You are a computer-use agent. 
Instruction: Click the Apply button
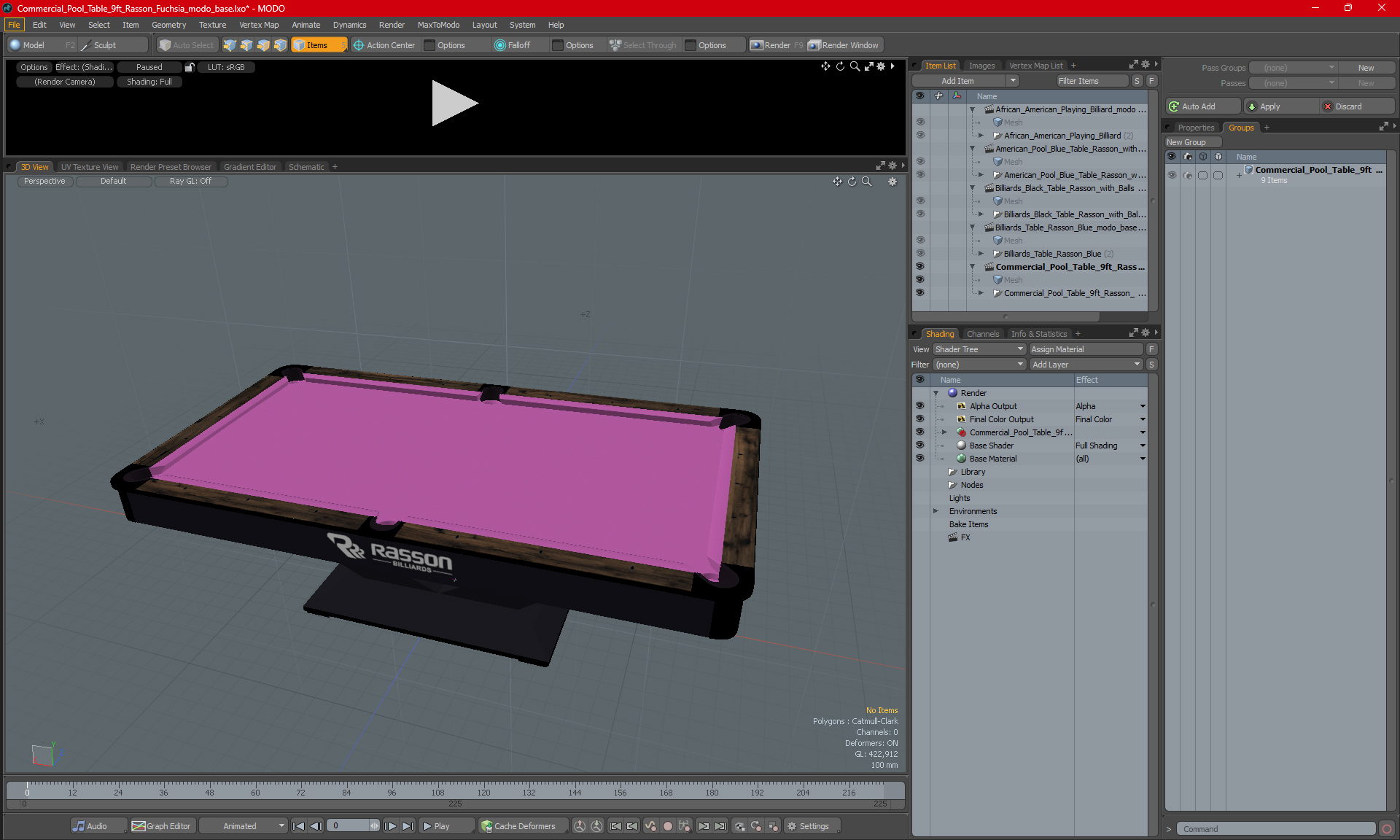click(x=1281, y=106)
